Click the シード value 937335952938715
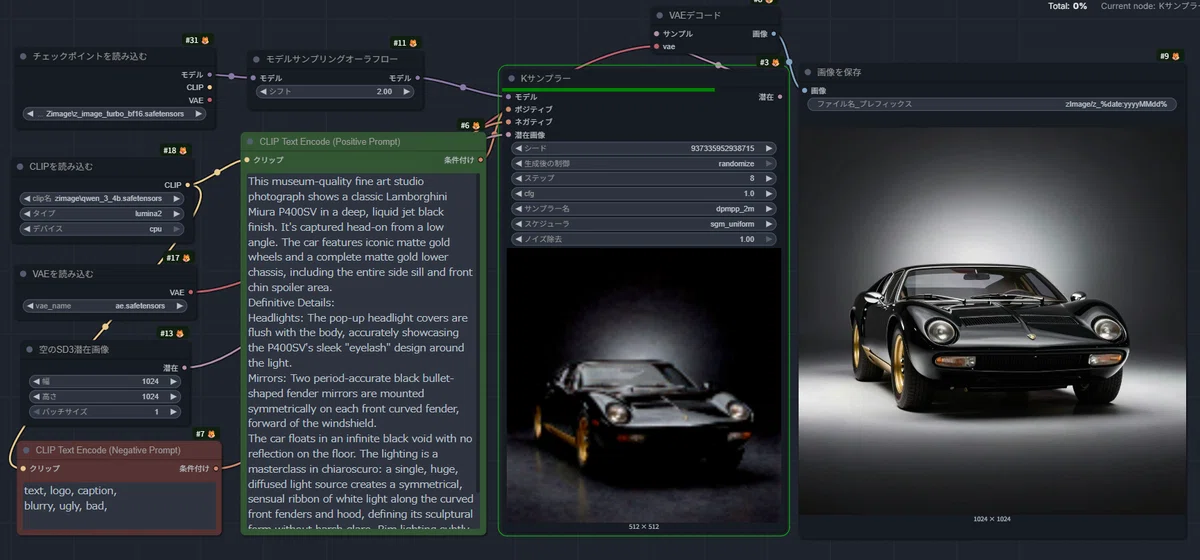This screenshot has width=1200, height=560. coord(722,148)
